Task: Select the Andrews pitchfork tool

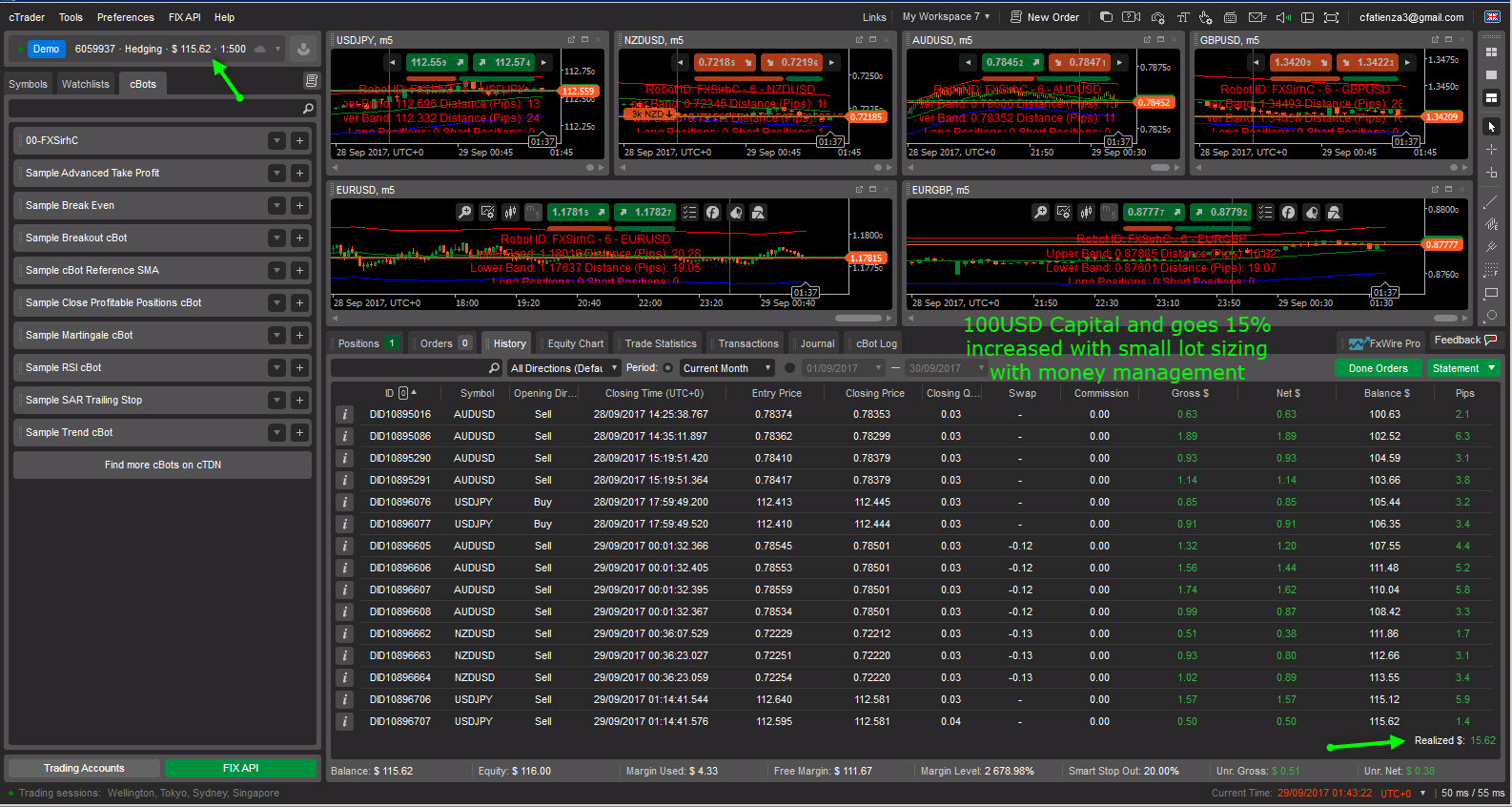Action: pyautogui.click(x=1491, y=247)
